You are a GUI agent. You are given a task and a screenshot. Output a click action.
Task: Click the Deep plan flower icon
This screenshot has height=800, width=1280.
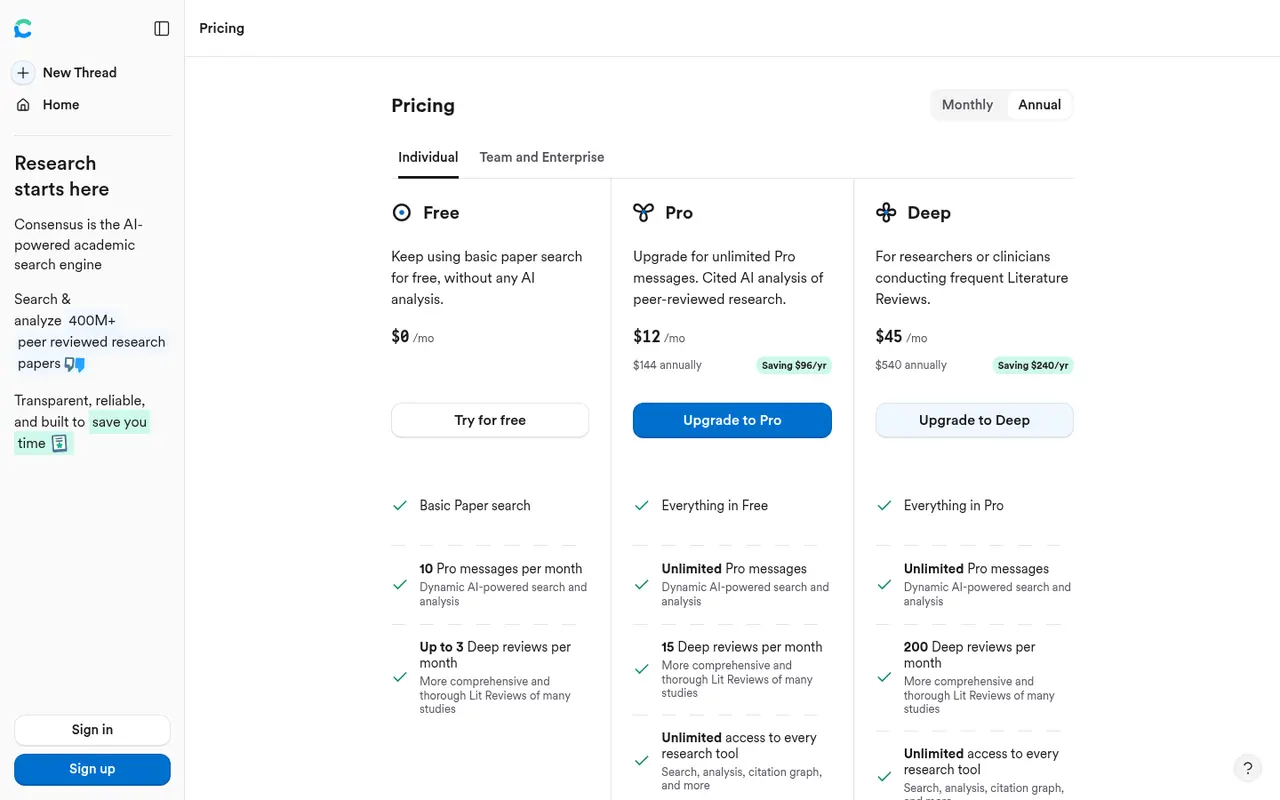tap(886, 212)
